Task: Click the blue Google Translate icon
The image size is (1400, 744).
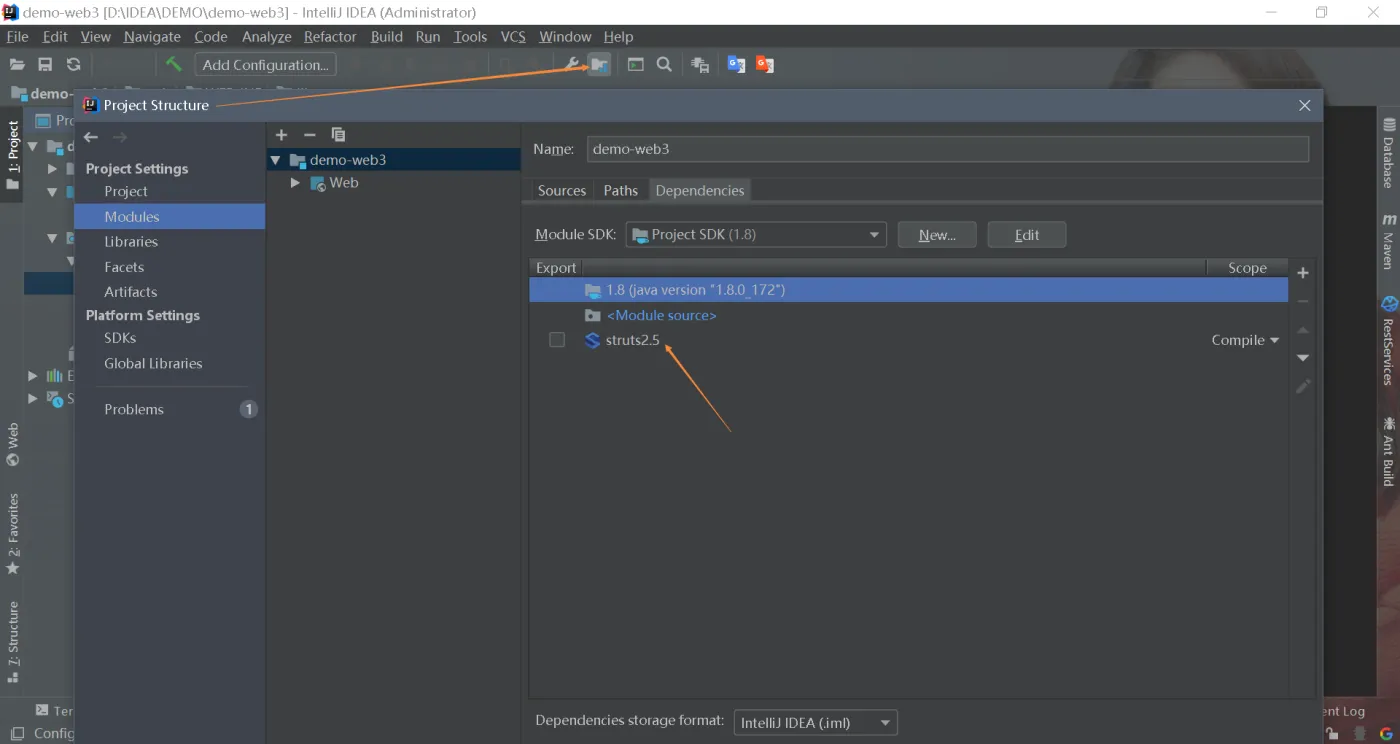Action: pos(736,64)
